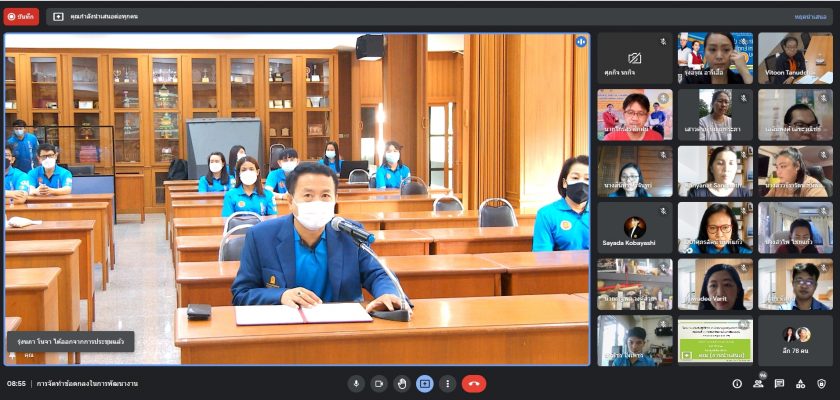Open more options three-dot menu
Image resolution: width=840 pixels, height=400 pixels.
click(x=447, y=384)
